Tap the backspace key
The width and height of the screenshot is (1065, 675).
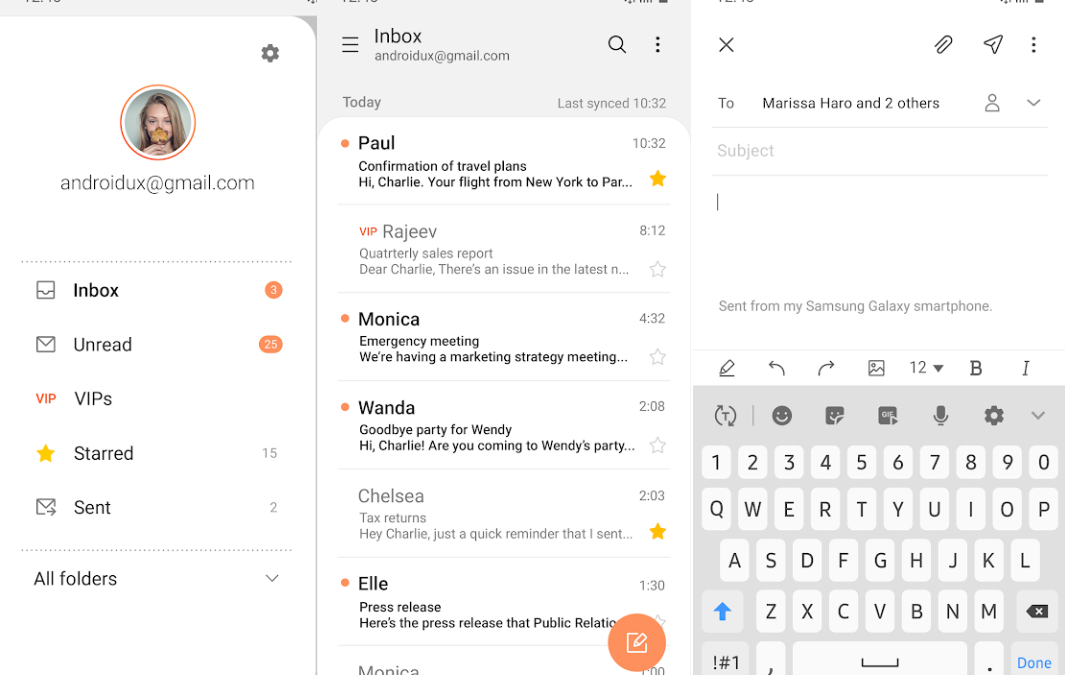[x=1037, y=611]
